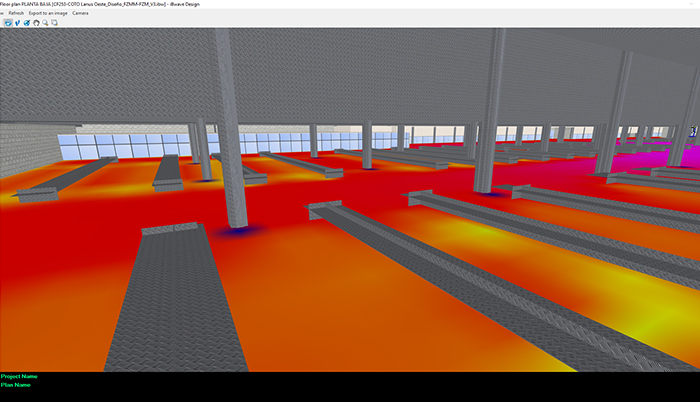700x402 pixels.
Task: Choose the pan hand tool
Action: (x=35, y=21)
